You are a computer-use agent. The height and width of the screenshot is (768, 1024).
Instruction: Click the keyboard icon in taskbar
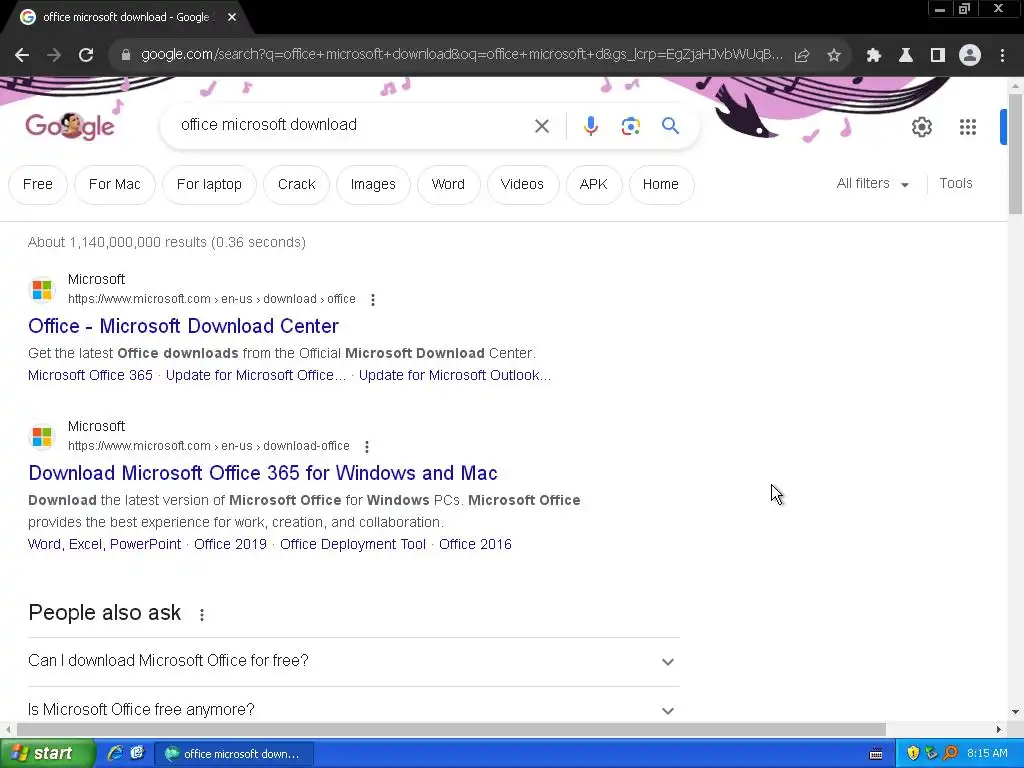876,754
